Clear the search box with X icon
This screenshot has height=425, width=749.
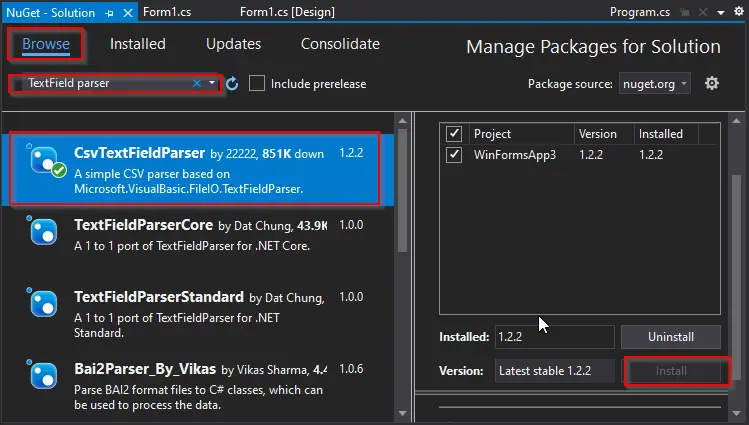pyautogui.click(x=197, y=83)
